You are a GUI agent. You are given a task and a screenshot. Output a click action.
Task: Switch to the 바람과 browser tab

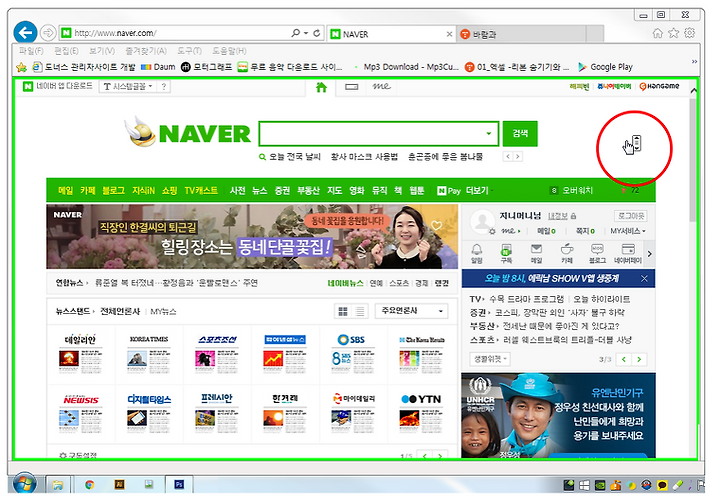point(521,34)
